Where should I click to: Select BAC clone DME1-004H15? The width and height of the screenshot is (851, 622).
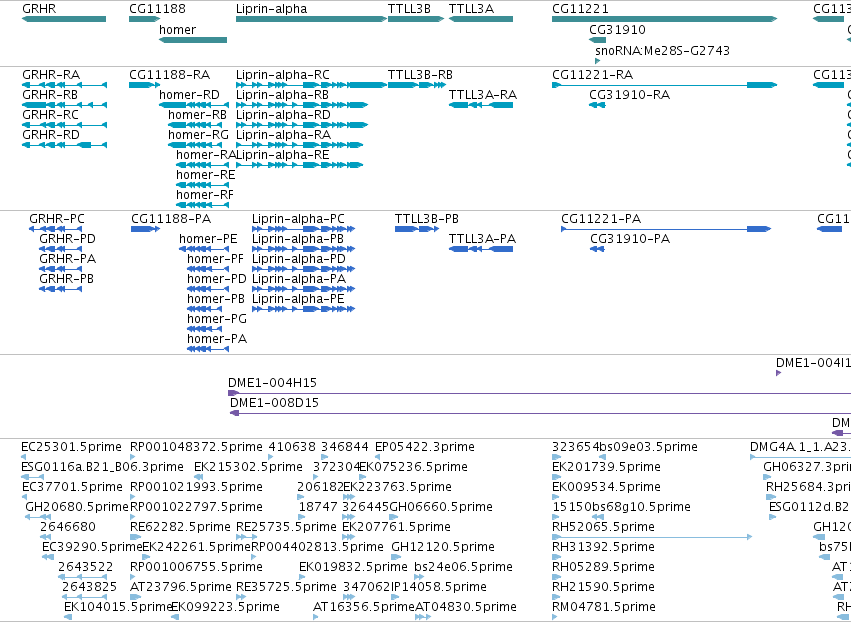pyautogui.click(x=272, y=383)
